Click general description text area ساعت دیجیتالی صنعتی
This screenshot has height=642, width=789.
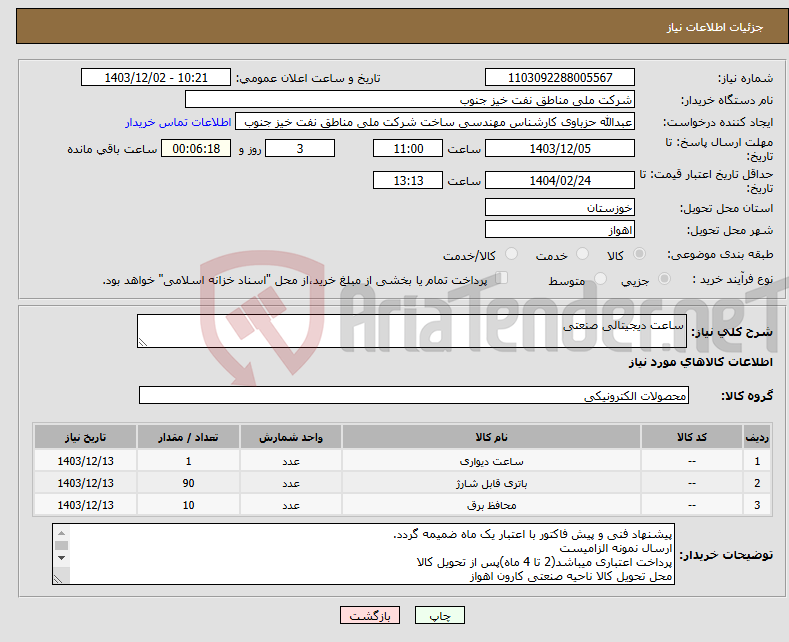[412, 331]
